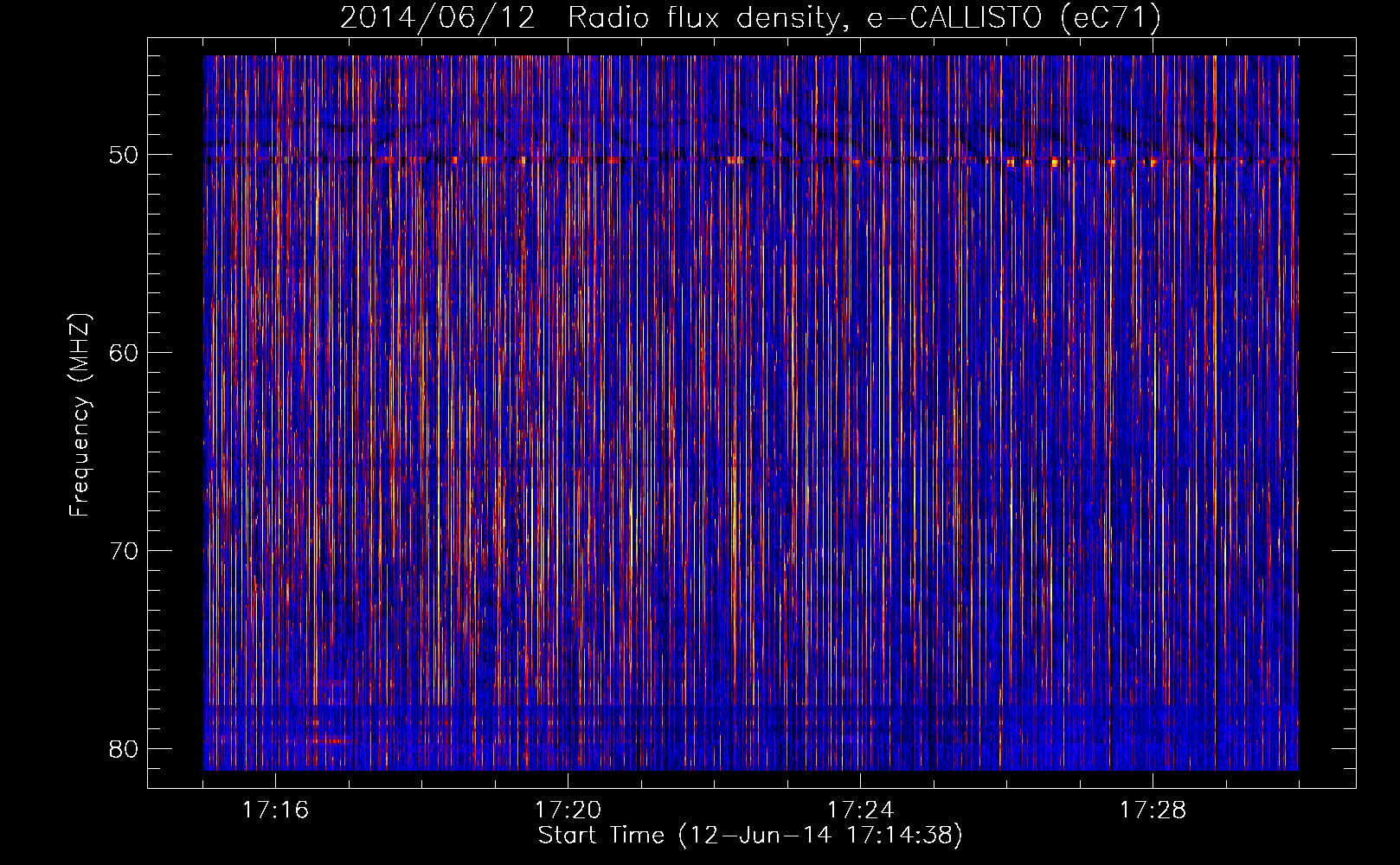The height and width of the screenshot is (865, 1400).
Task: Click the horizontal interference band near 50 MHz
Action: click(750, 161)
